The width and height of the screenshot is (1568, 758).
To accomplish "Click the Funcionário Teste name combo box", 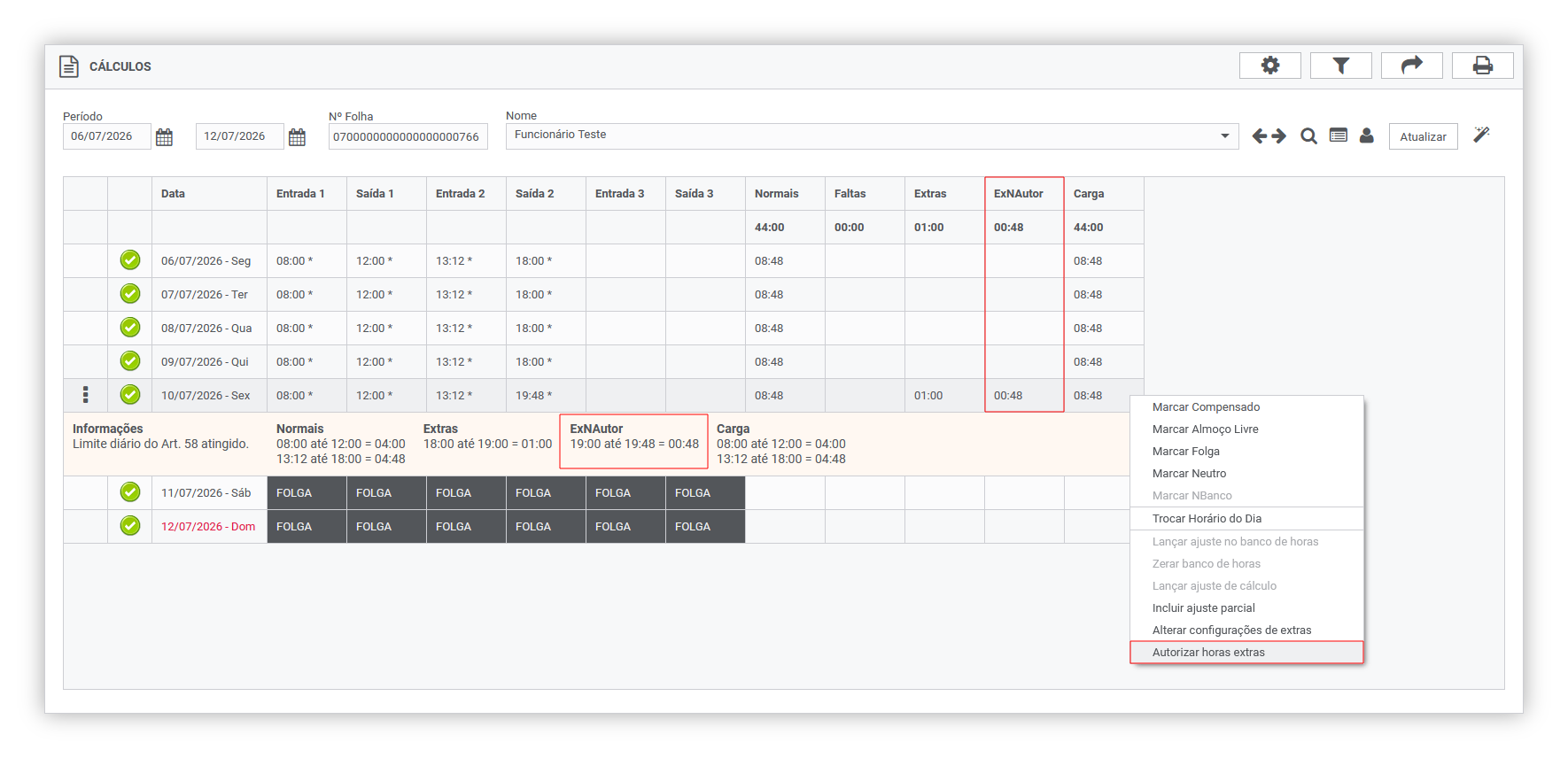I will point(872,135).
